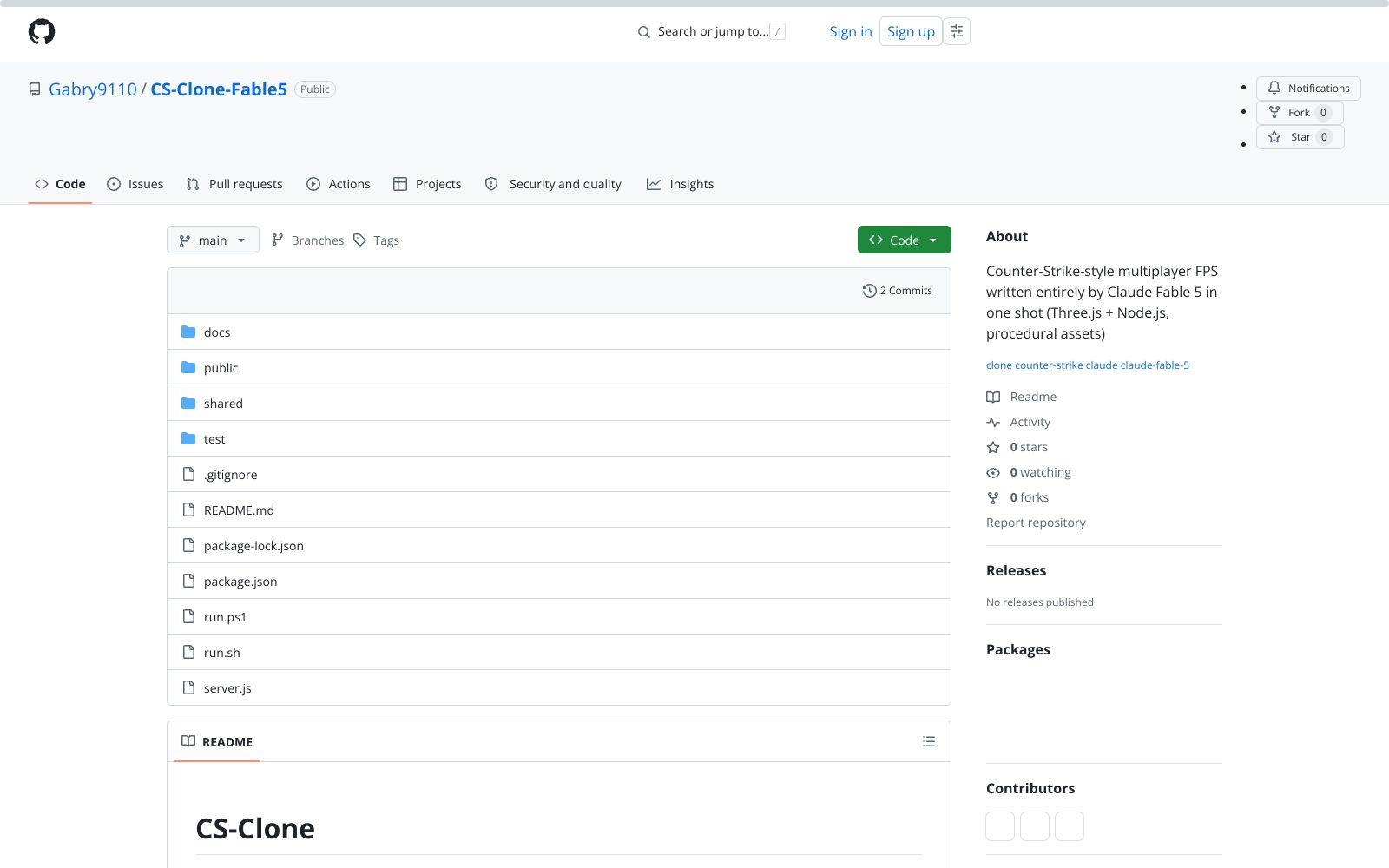The height and width of the screenshot is (868, 1389).
Task: Click the Search or jump to field
Action: click(x=711, y=32)
